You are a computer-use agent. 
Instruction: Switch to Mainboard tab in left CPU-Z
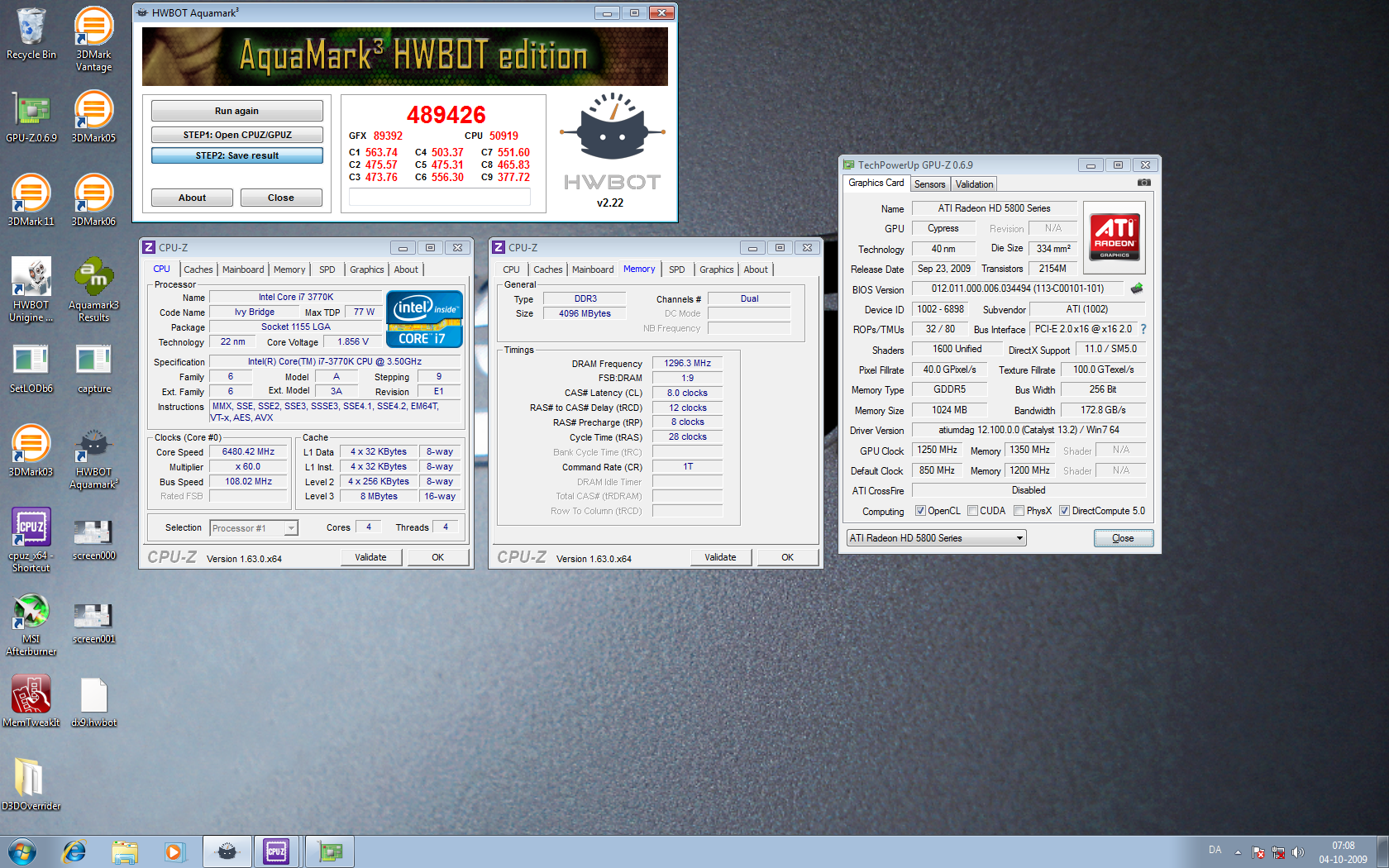coord(243,269)
